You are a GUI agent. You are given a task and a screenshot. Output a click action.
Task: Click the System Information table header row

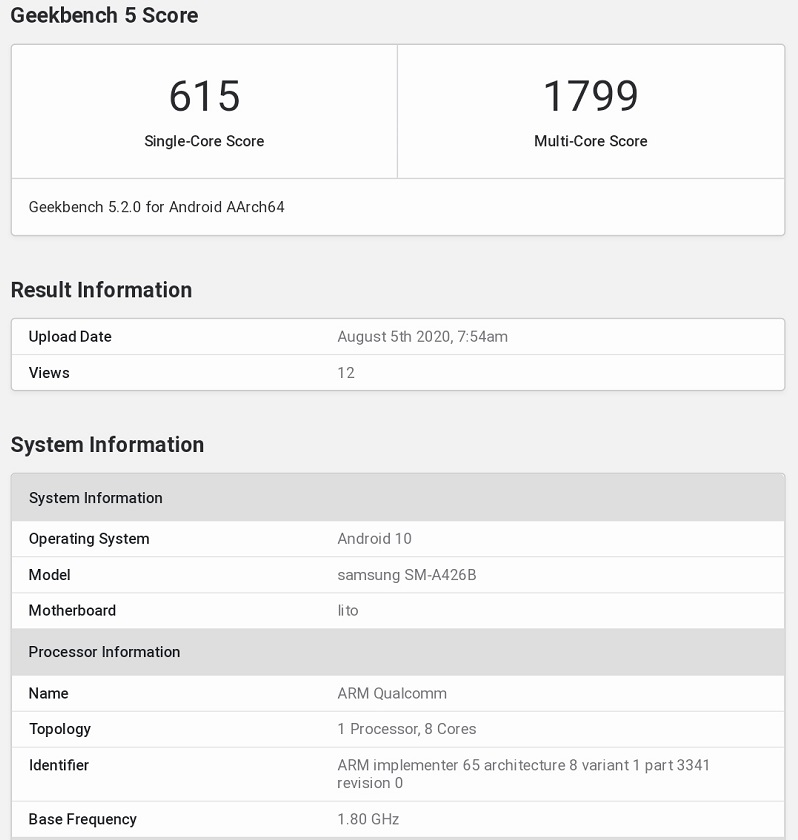(398, 498)
